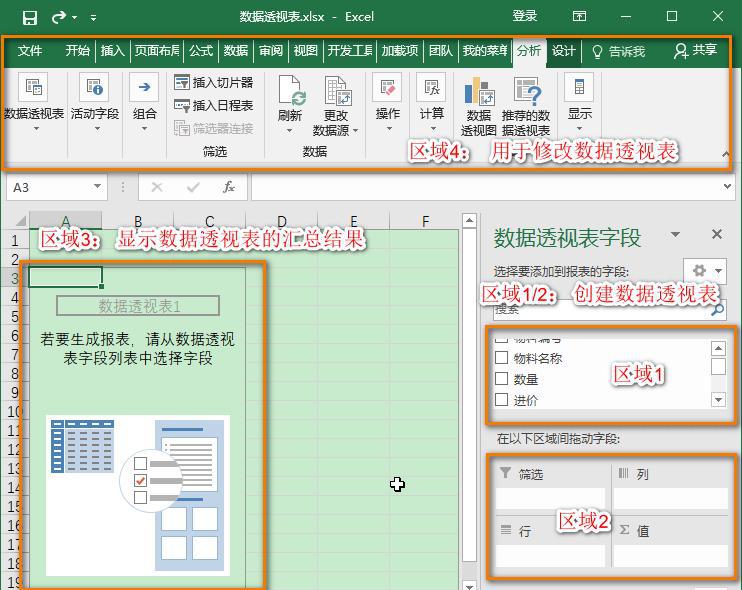Screen dimensions: 742x590
Task: Open the Quick Access Toolbar customize arrow
Action: [93, 18]
